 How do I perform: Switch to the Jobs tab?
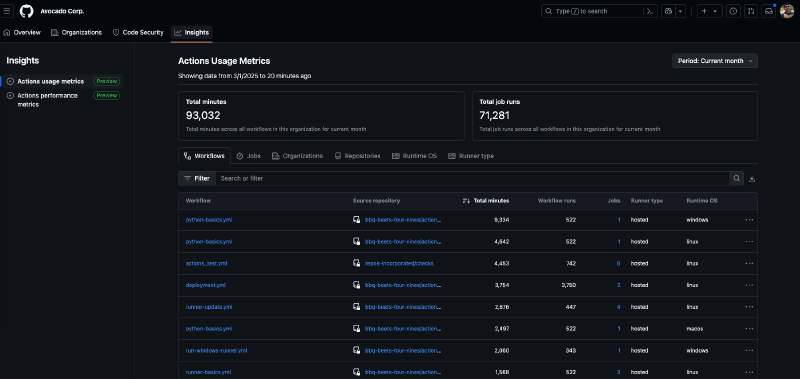coord(248,156)
